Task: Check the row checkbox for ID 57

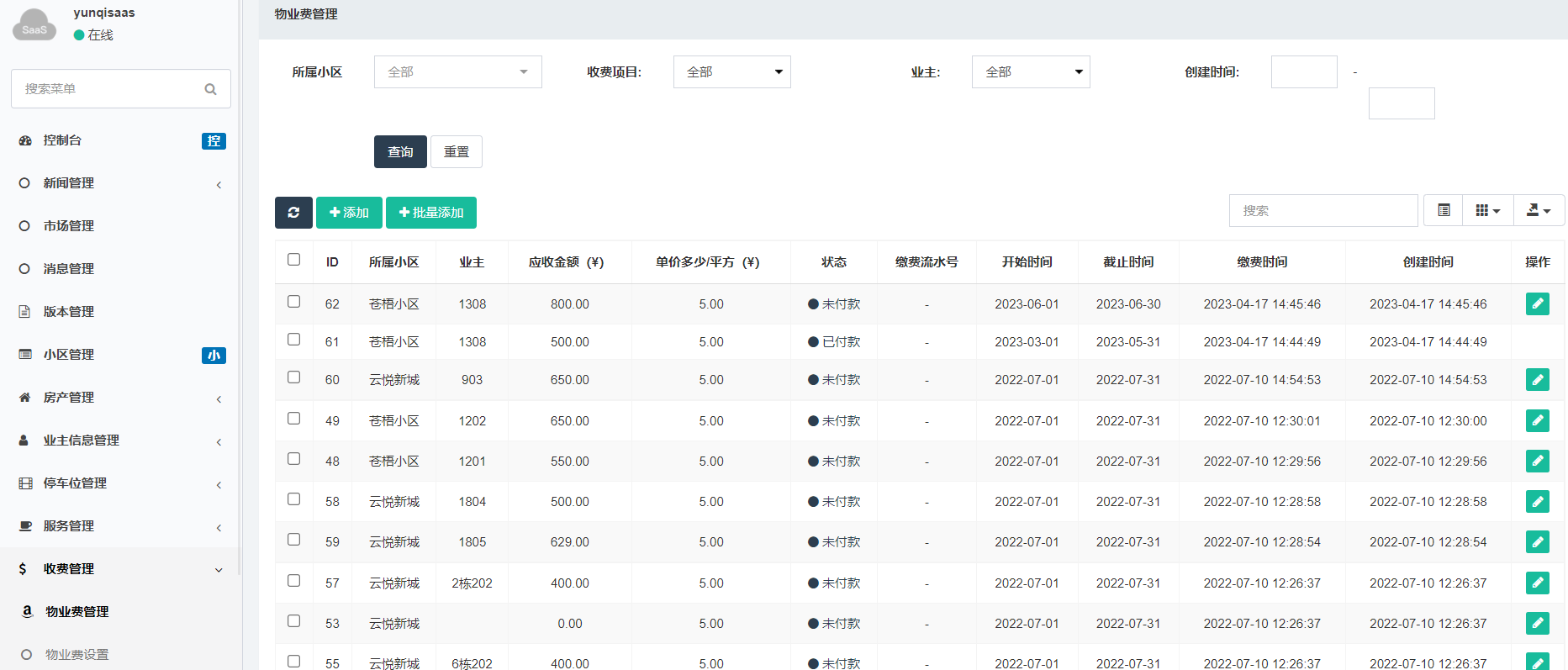Action: [x=293, y=580]
